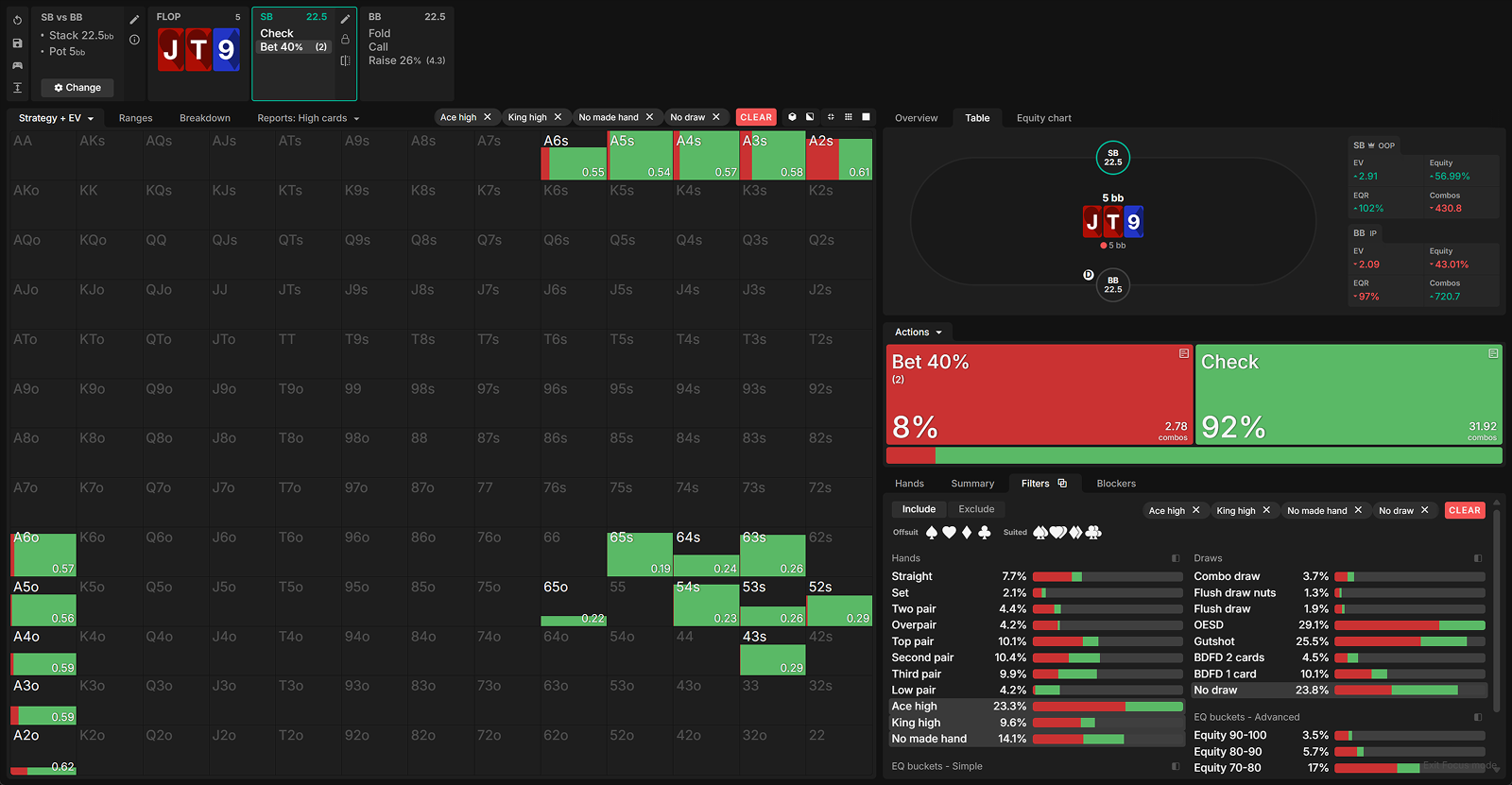The width and height of the screenshot is (1512, 785).
Task: Switch filter mode to Exclude
Action: point(976,509)
